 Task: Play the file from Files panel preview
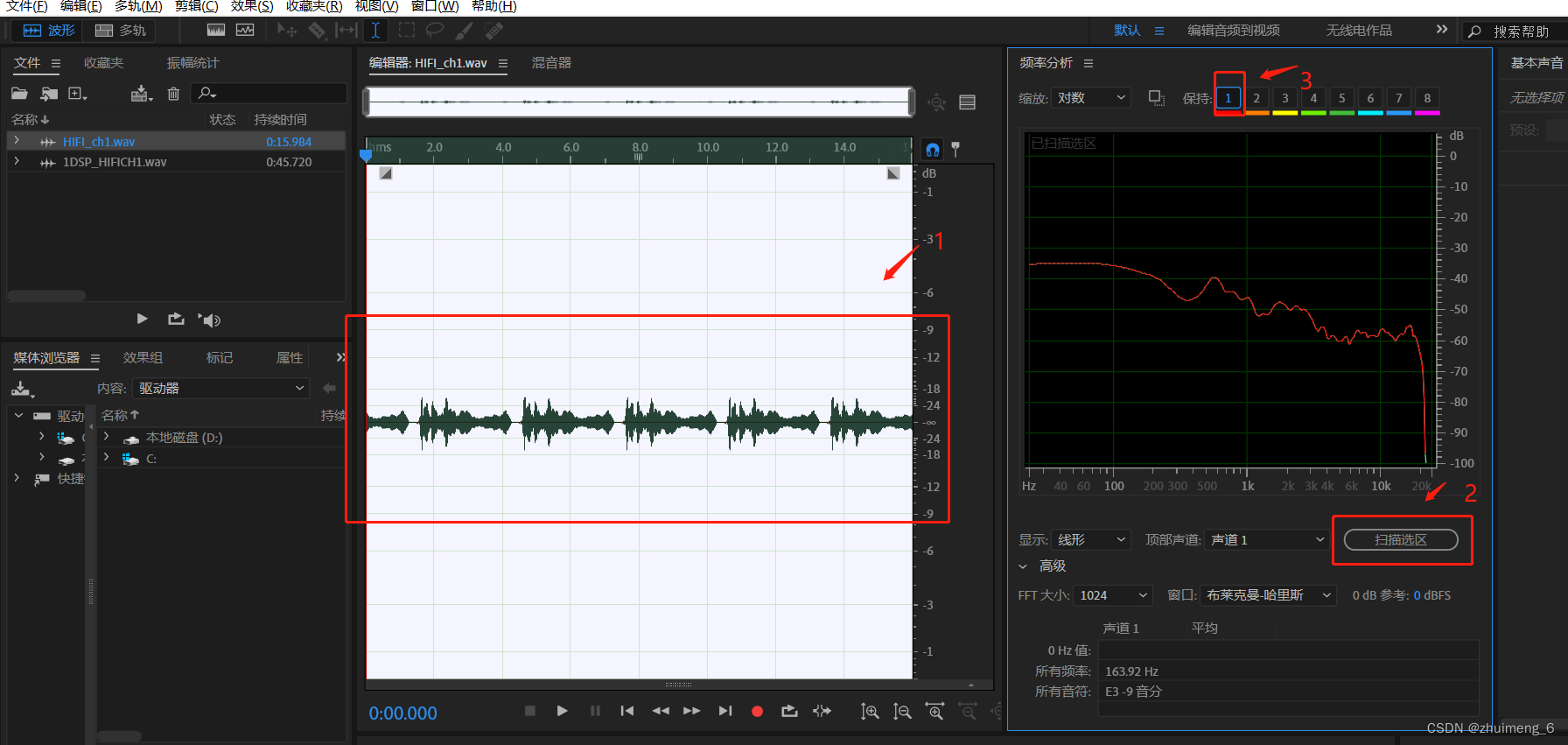pyautogui.click(x=143, y=320)
